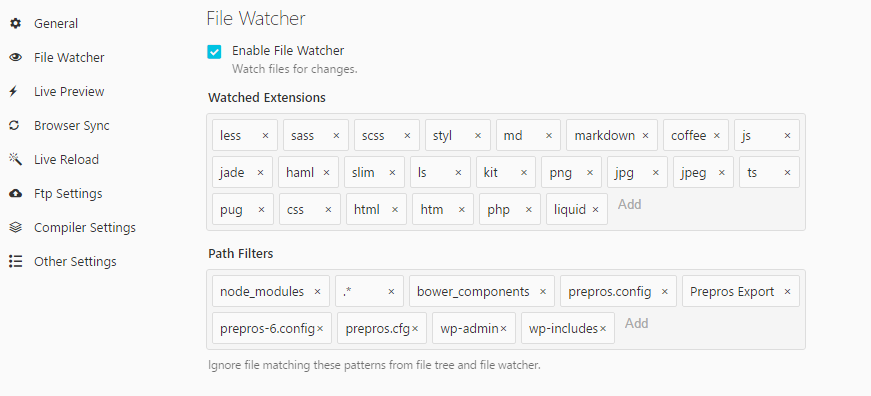The image size is (871, 396).
Task: Disable the Enable File Watcher checkbox
Action: pyautogui.click(x=214, y=52)
